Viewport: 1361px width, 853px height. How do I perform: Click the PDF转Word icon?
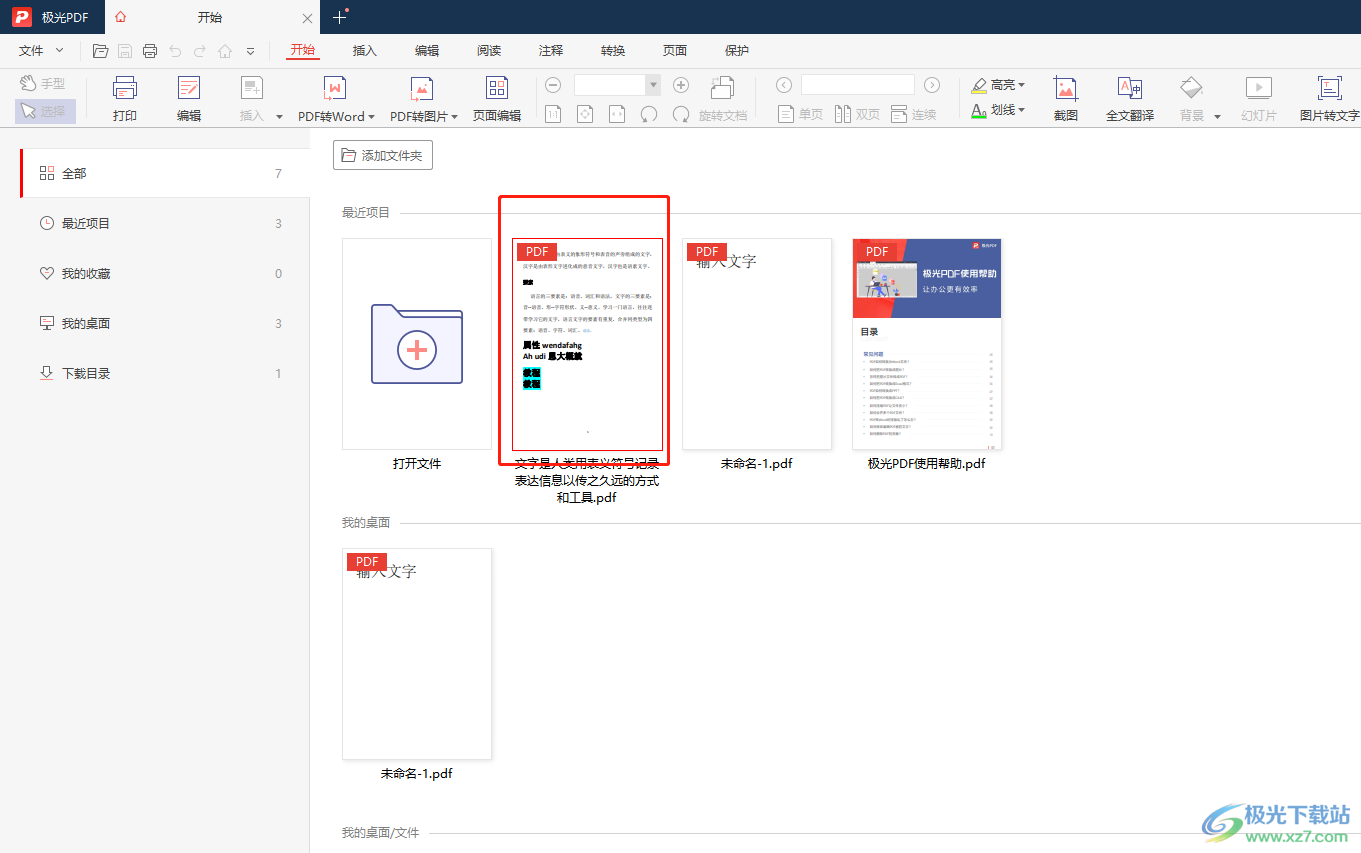pos(333,89)
